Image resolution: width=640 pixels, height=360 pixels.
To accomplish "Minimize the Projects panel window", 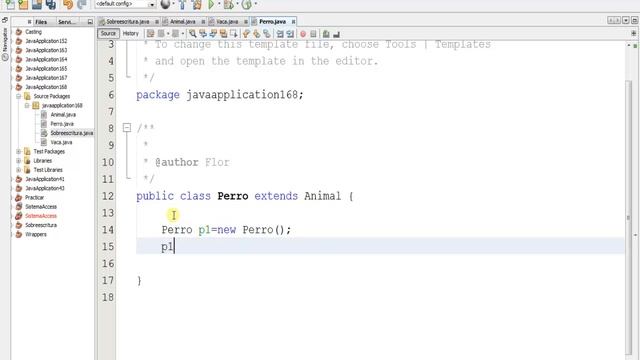I will pyautogui.click(x=90, y=22).
